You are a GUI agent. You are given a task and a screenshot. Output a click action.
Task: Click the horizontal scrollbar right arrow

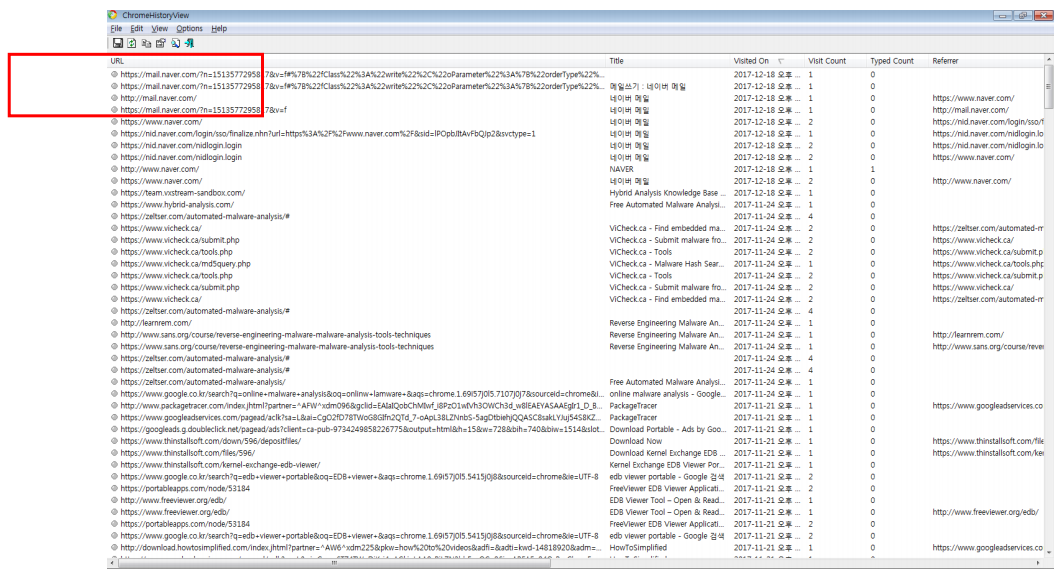point(1039,563)
